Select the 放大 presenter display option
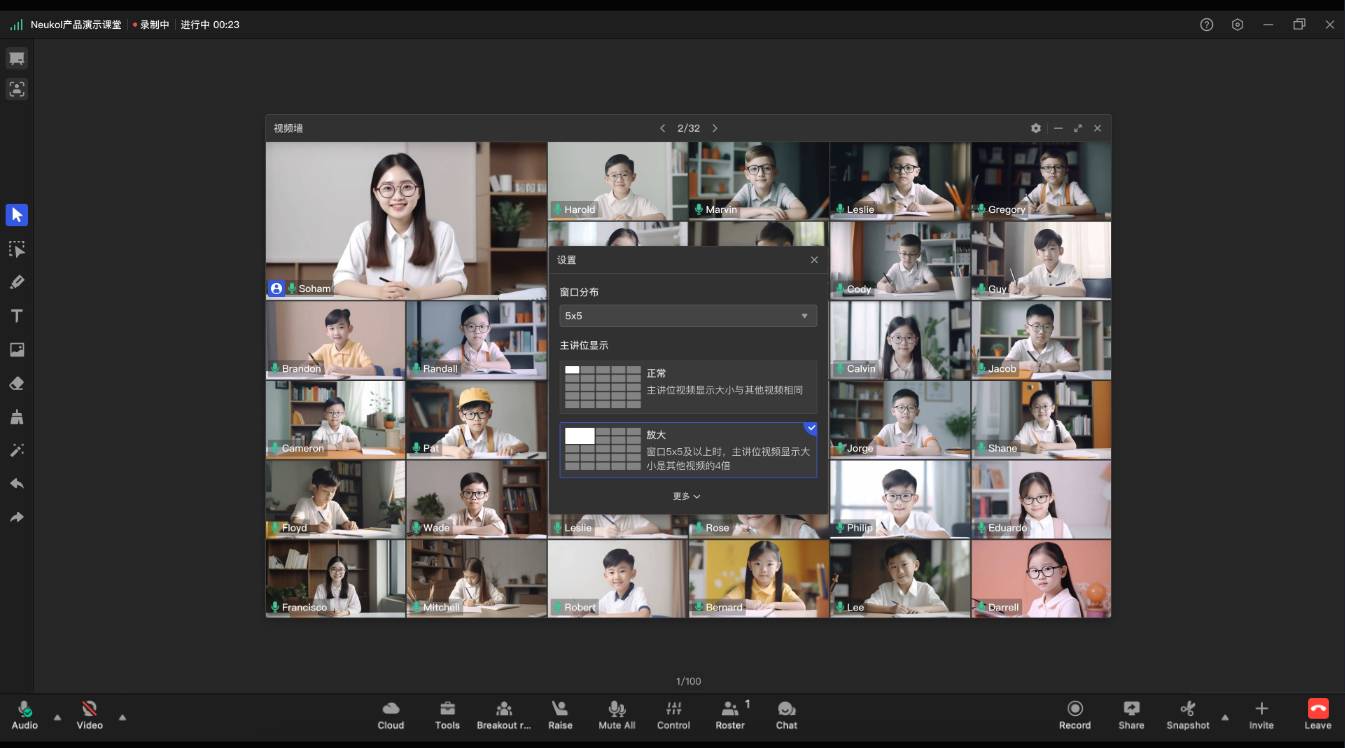The width and height of the screenshot is (1345, 748). click(688, 449)
